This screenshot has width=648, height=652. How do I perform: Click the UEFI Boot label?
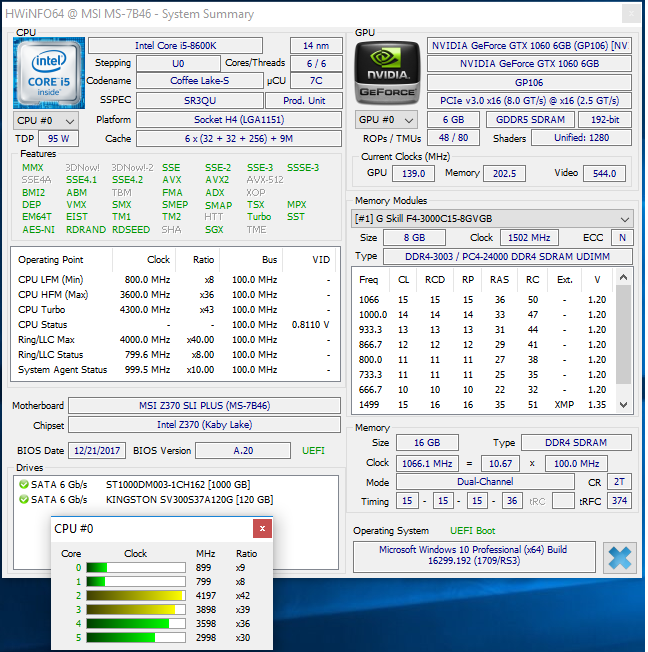tap(472, 531)
